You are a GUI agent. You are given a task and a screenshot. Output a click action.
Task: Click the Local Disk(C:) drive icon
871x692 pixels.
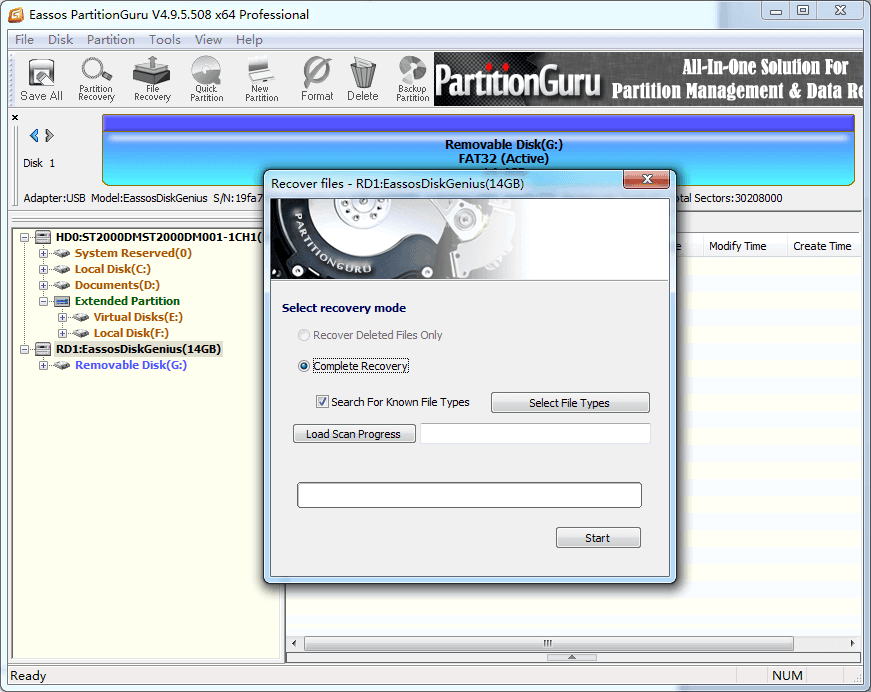pyautogui.click(x=62, y=269)
